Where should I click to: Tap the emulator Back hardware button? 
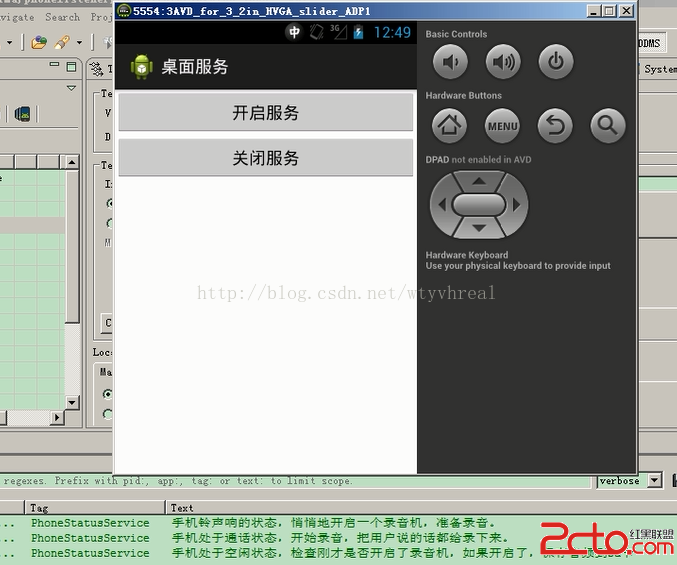pos(555,126)
